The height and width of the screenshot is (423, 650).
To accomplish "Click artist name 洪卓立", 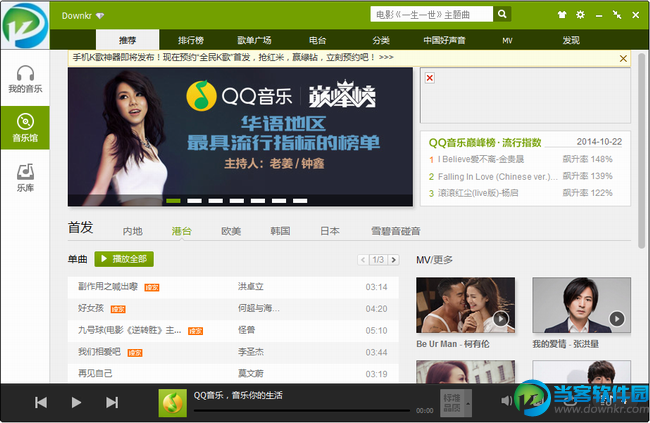I will tap(251, 287).
